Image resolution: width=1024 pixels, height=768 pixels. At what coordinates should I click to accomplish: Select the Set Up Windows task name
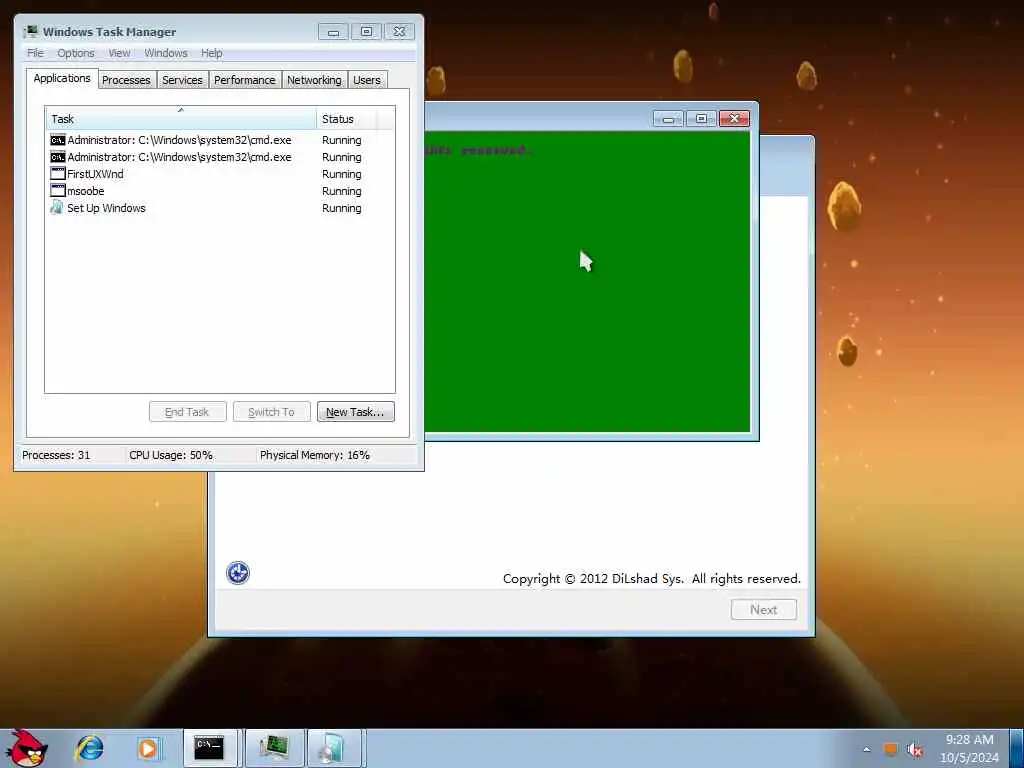point(106,208)
